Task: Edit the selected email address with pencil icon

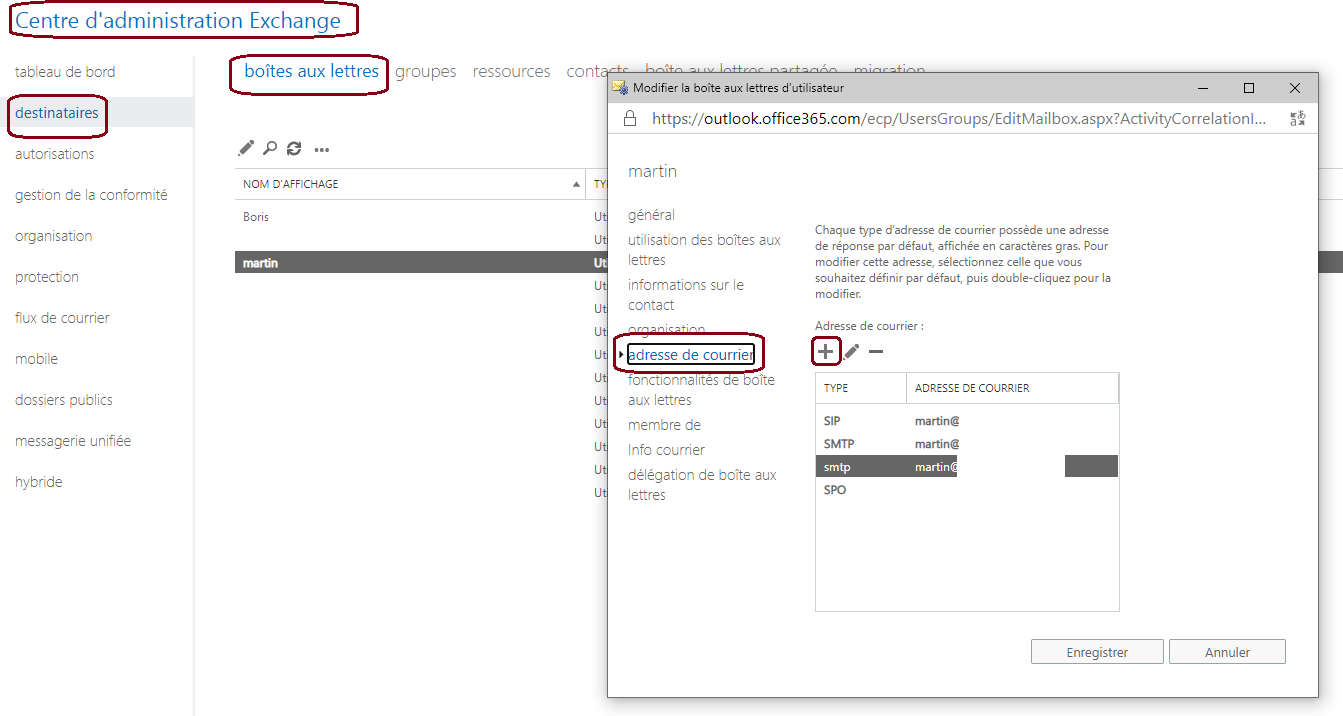Action: (x=851, y=351)
